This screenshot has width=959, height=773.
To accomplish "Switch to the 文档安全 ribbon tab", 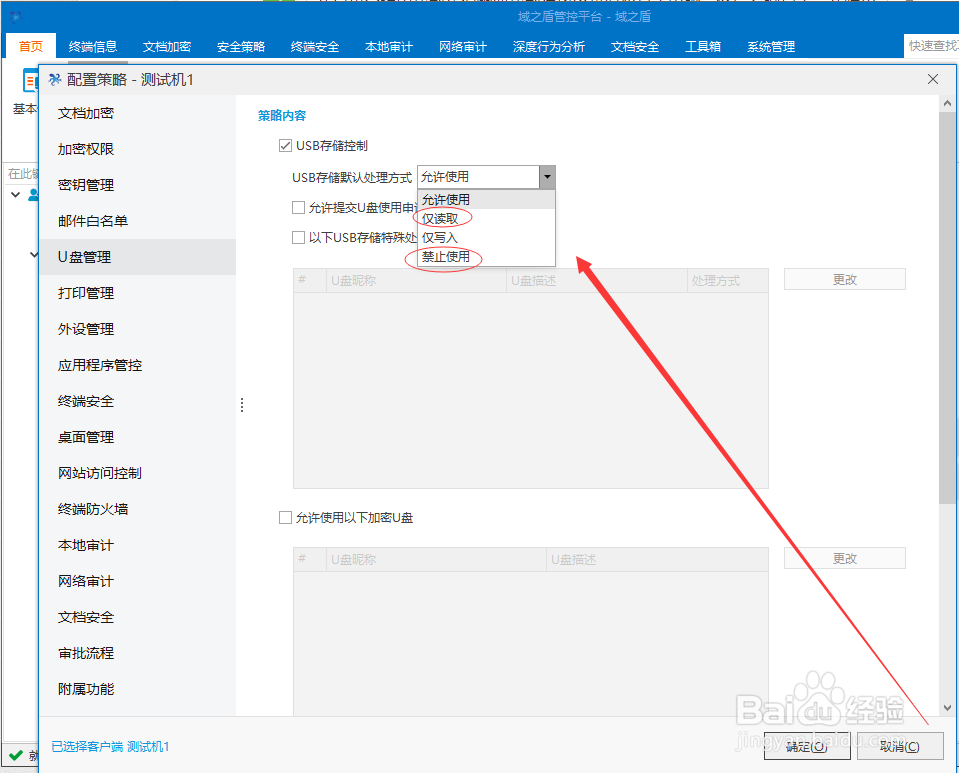I will point(635,46).
